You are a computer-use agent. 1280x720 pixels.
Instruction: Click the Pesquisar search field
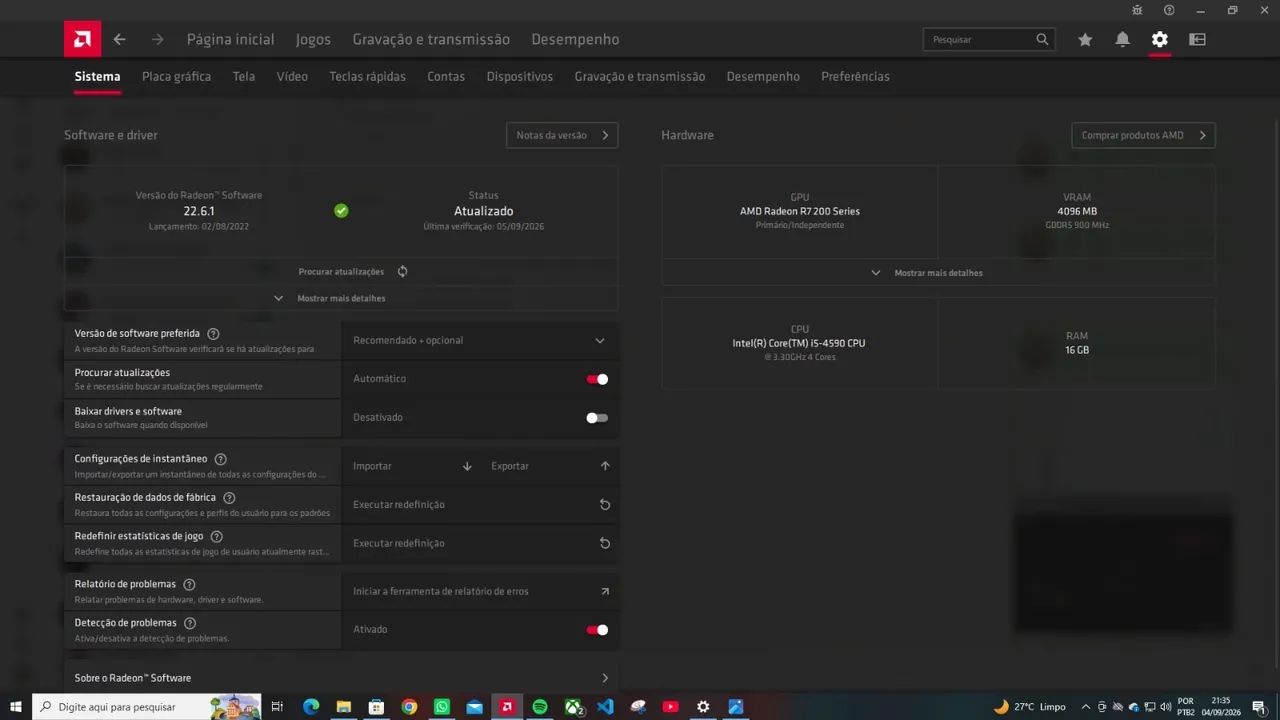[989, 39]
